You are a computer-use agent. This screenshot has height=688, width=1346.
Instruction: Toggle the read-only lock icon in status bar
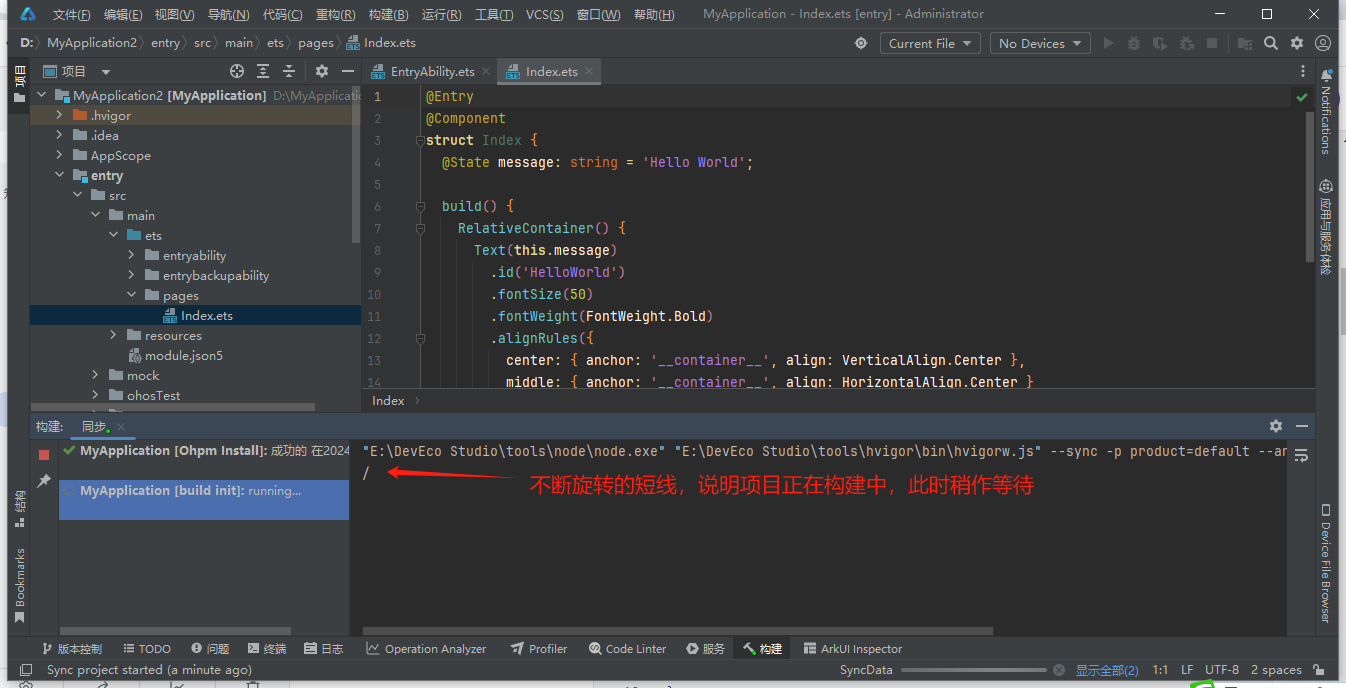[1319, 670]
